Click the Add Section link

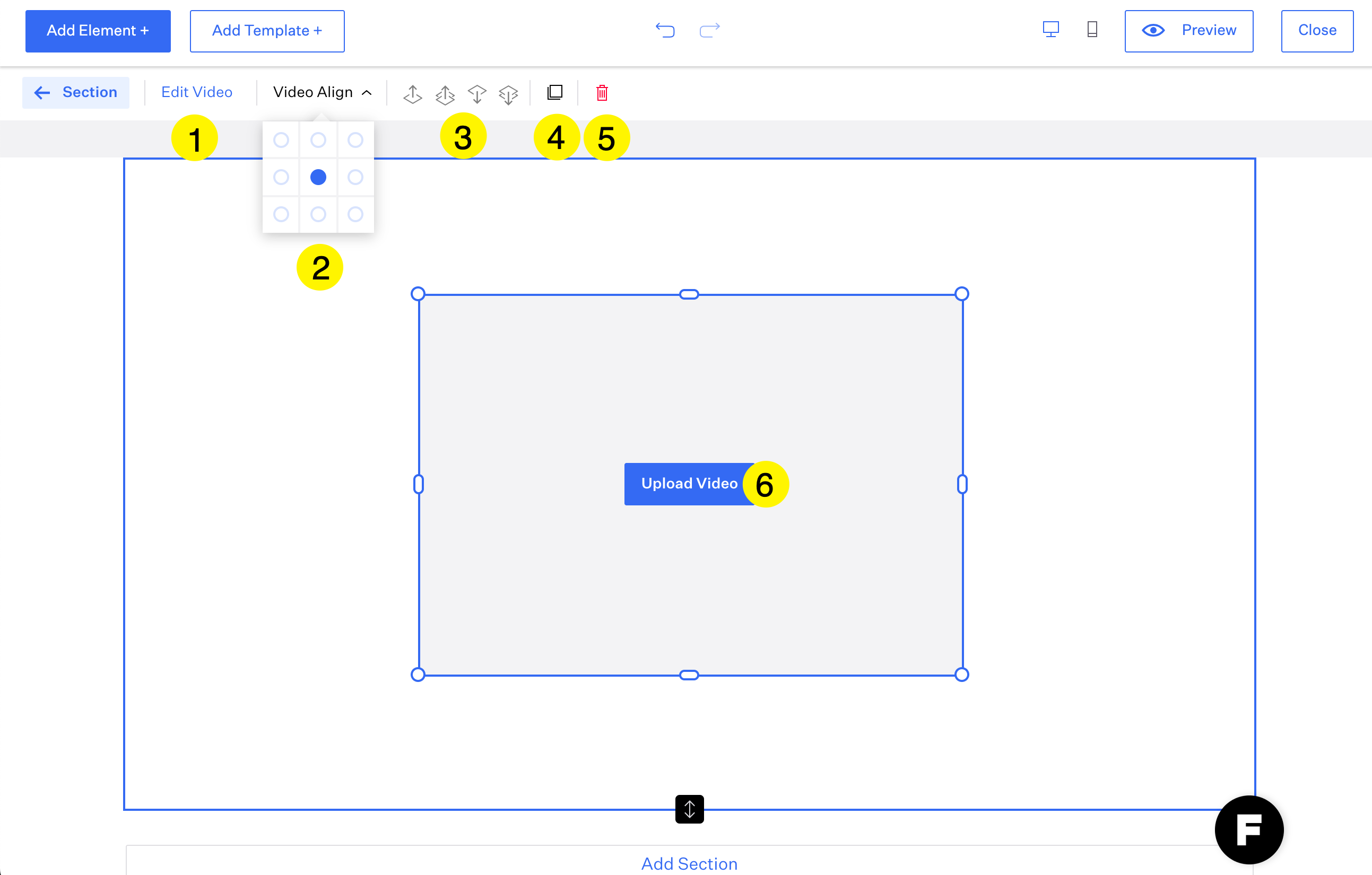point(689,863)
